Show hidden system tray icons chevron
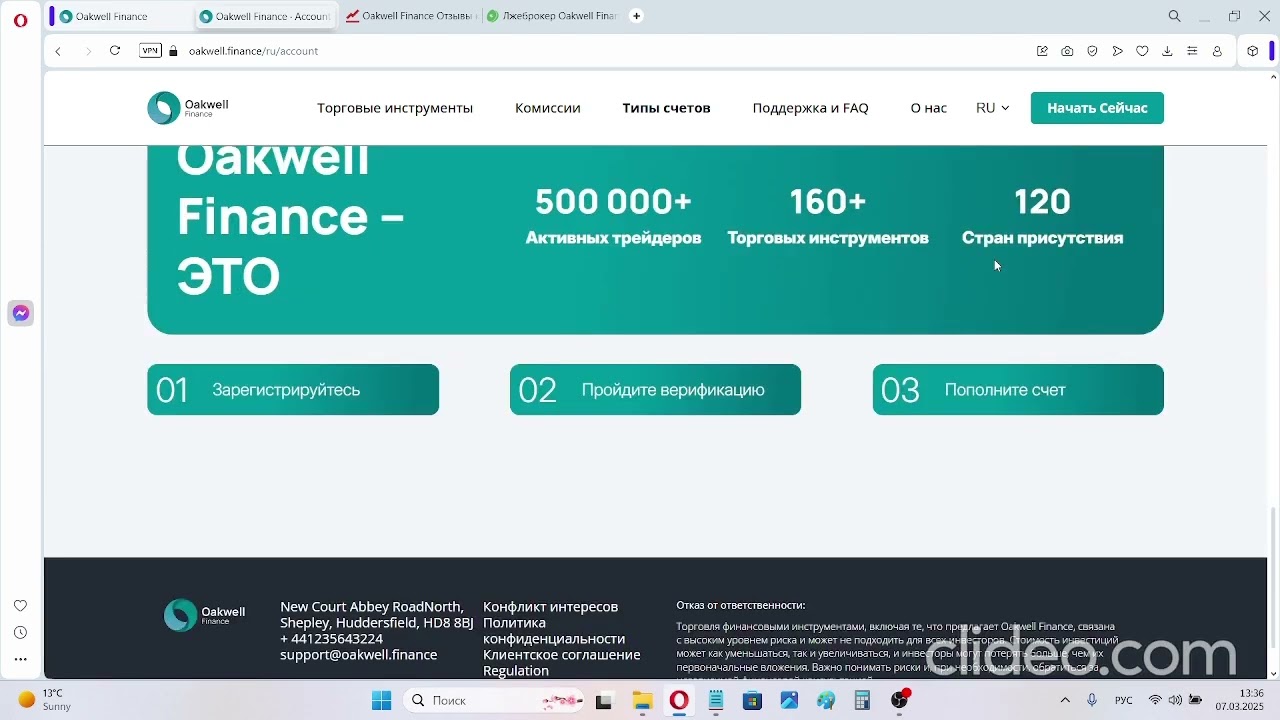 point(1065,700)
